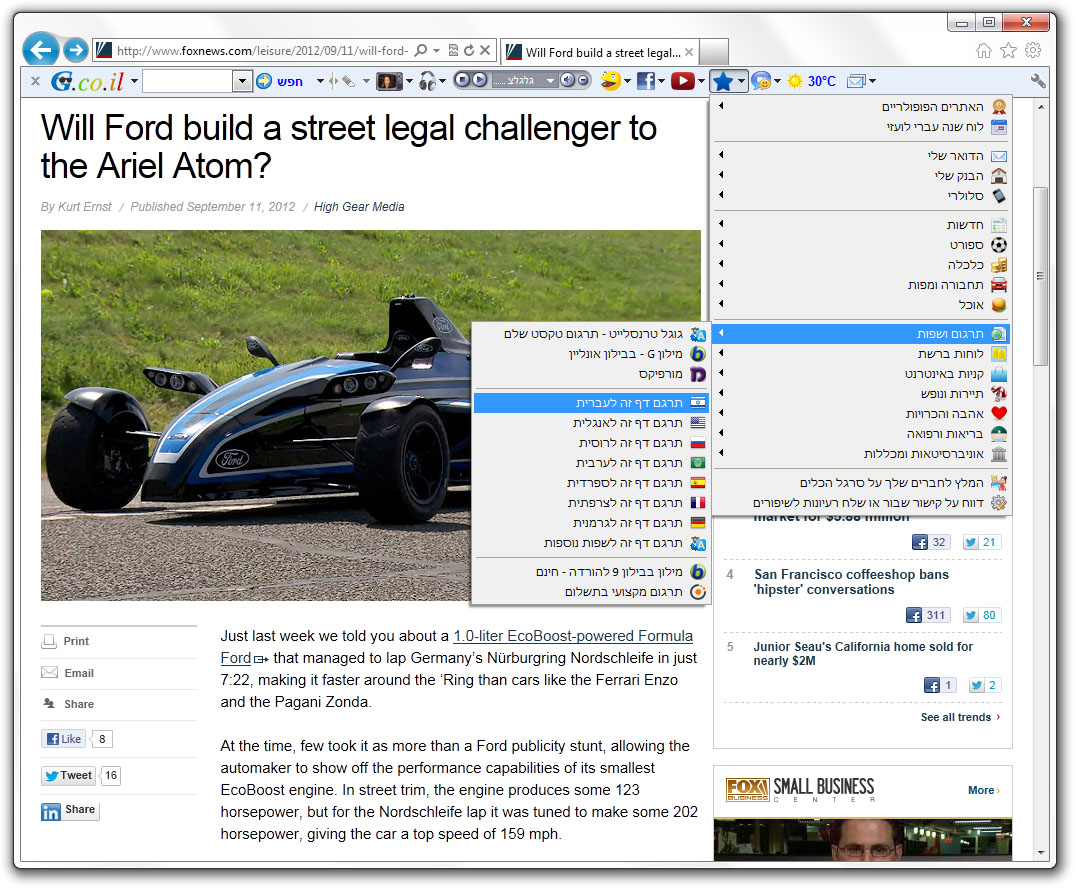Mute the toolbar radio speaker button
The height and width of the screenshot is (888, 1075).
[568, 81]
